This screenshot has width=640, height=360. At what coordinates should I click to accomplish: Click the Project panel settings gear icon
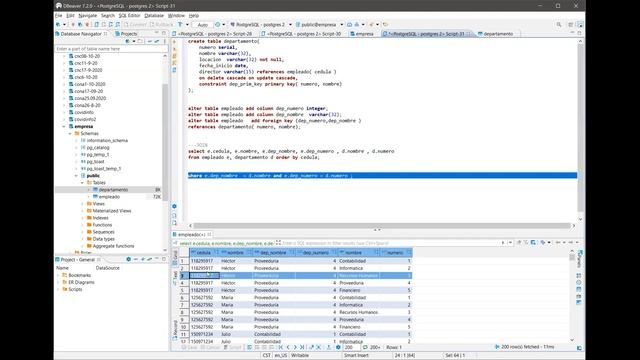tap(129, 260)
